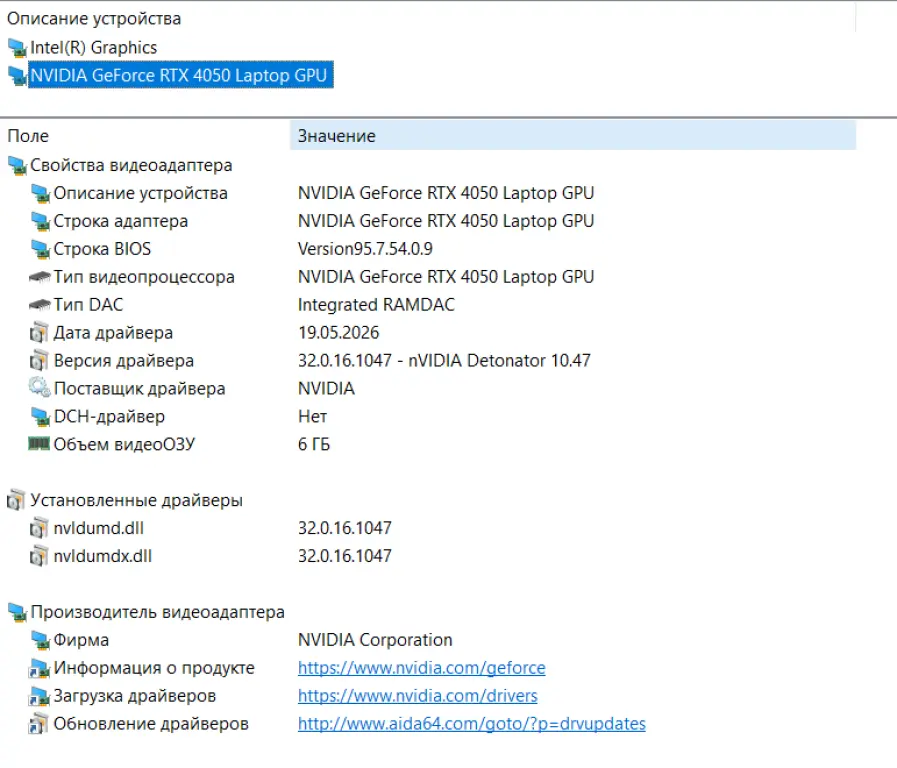Image resolution: width=897 pixels, height=768 pixels.
Task: Click the icon beside Обновление драйверов
Action: click(39, 724)
